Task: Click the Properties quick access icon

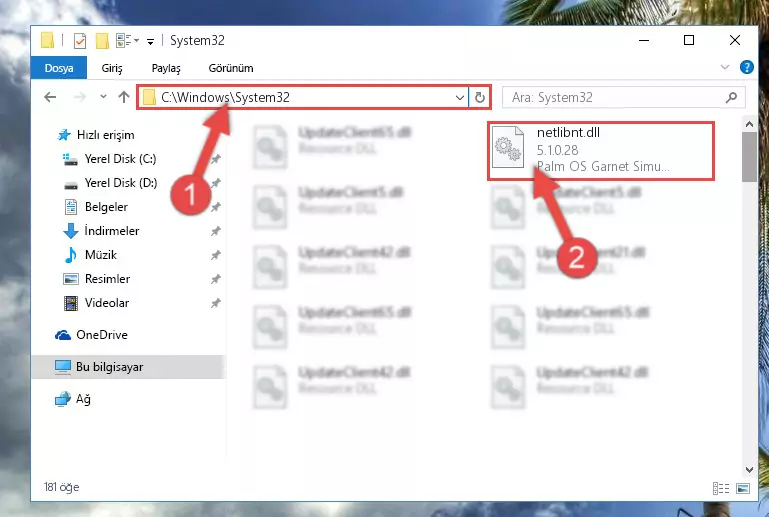Action: (x=80, y=41)
